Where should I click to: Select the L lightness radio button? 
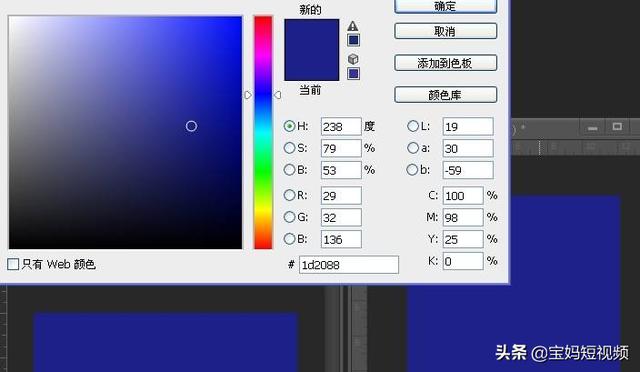[413, 126]
